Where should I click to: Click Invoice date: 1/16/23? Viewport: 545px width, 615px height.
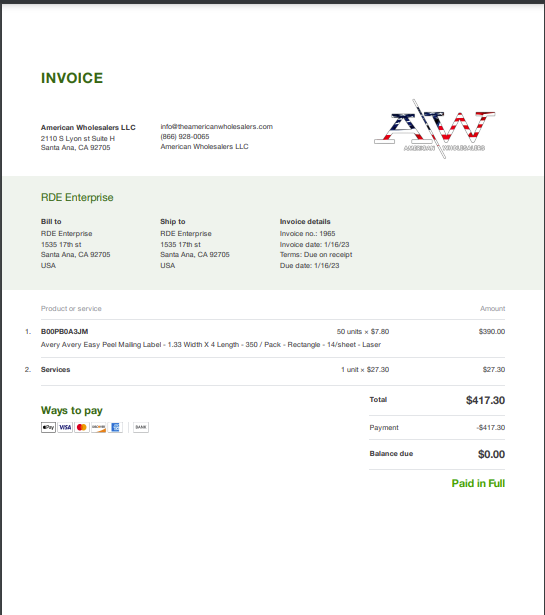pos(314,244)
